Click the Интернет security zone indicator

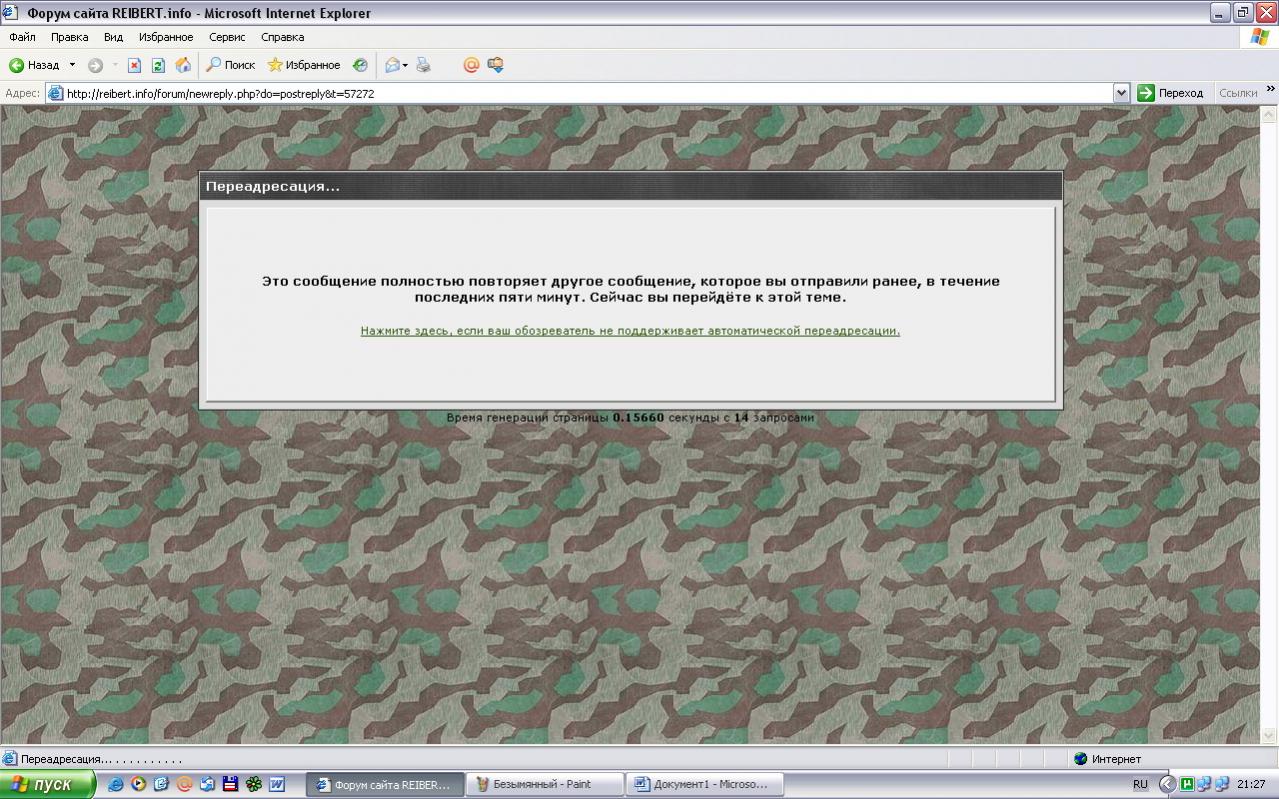[1107, 759]
